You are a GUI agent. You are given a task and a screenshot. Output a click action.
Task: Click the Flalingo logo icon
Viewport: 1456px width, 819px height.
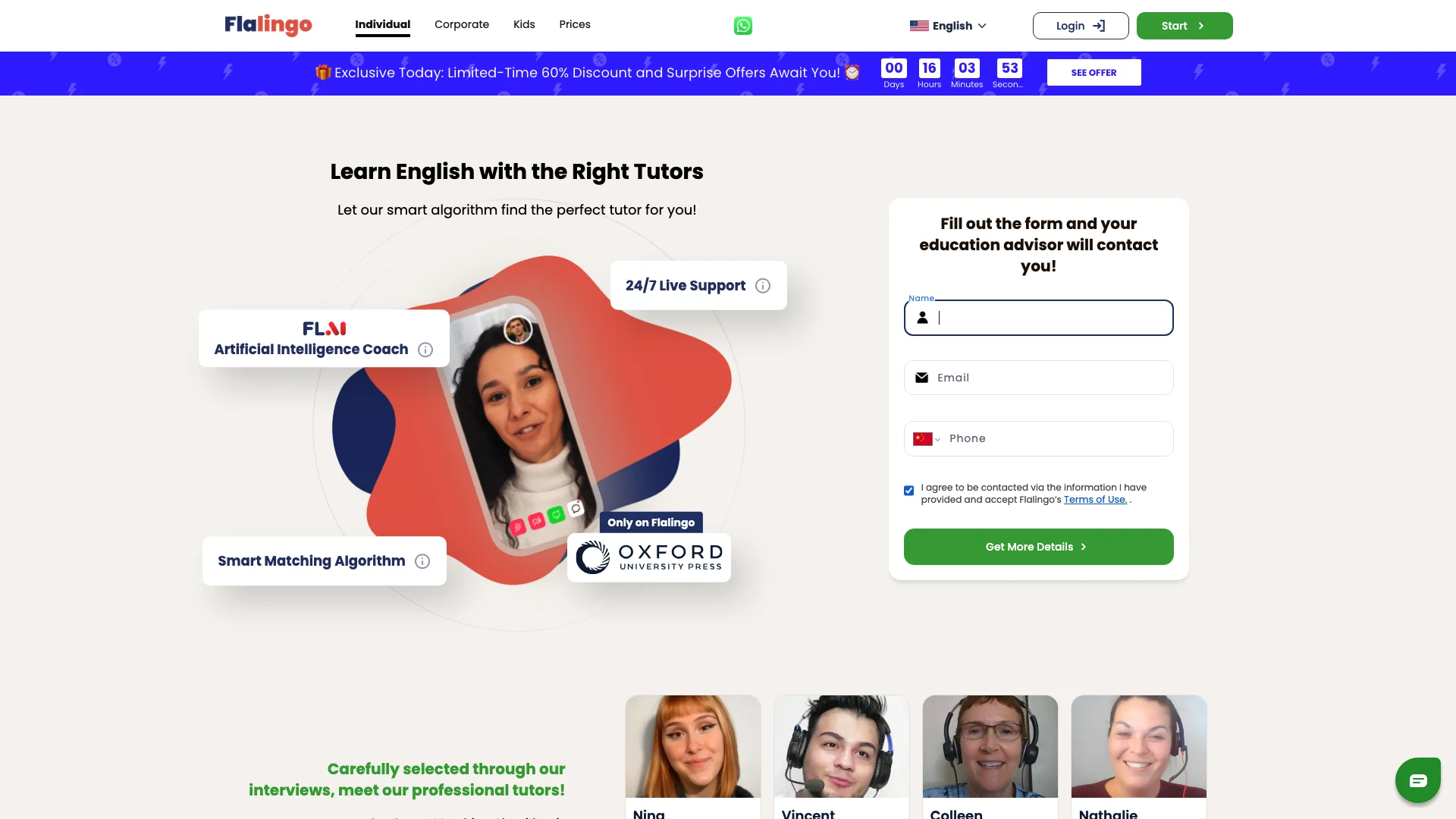(267, 25)
